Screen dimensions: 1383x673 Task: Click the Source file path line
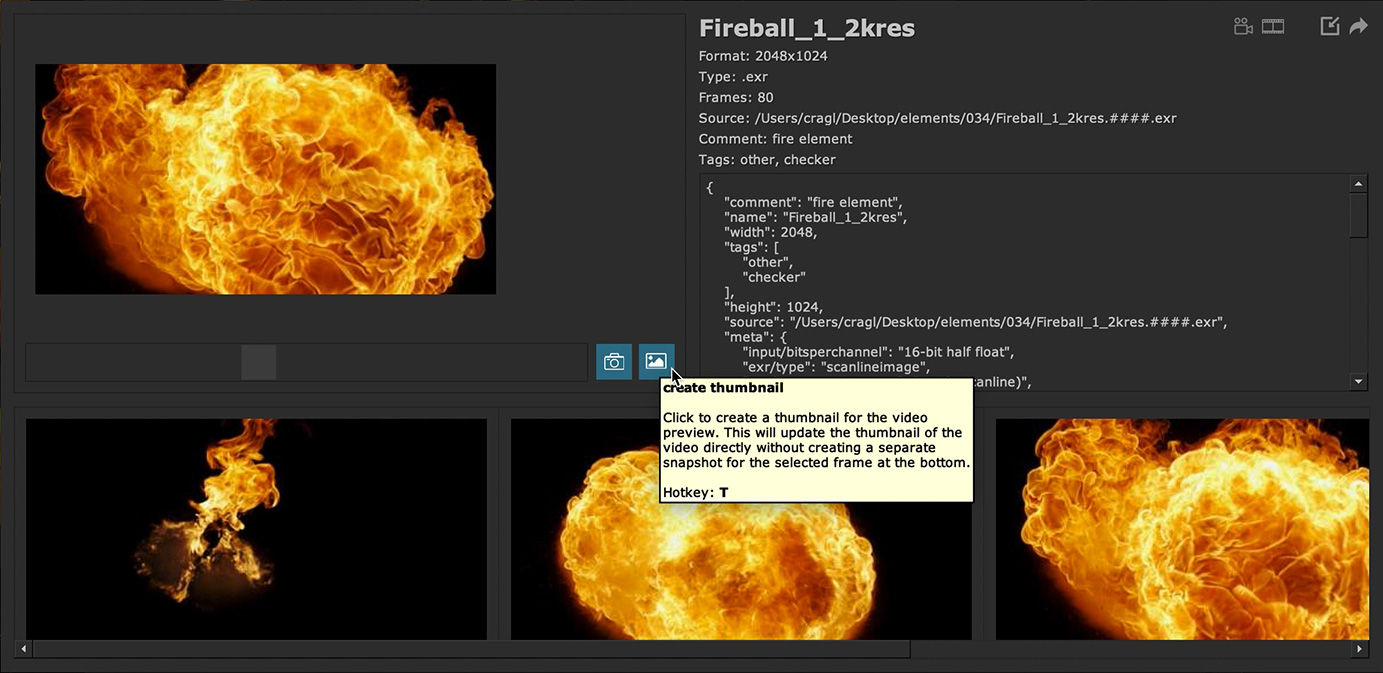click(937, 118)
